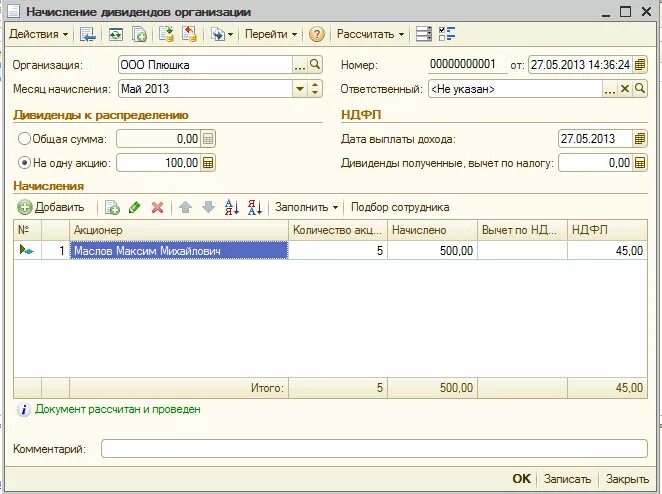
Task: Select the Маслов Максим Михайлович row cell
Action: click(179, 250)
